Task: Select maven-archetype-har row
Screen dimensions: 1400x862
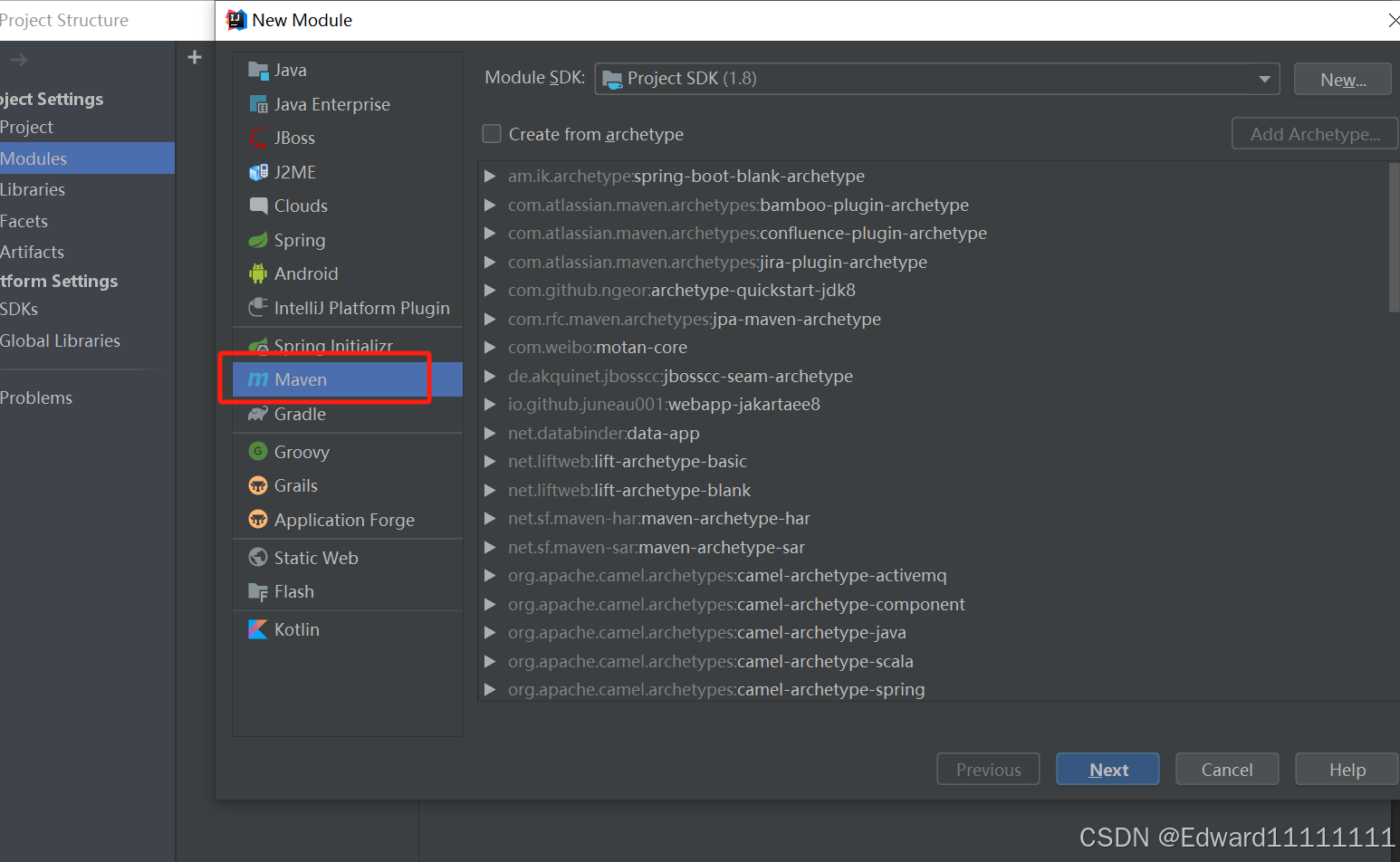Action: (x=933, y=518)
